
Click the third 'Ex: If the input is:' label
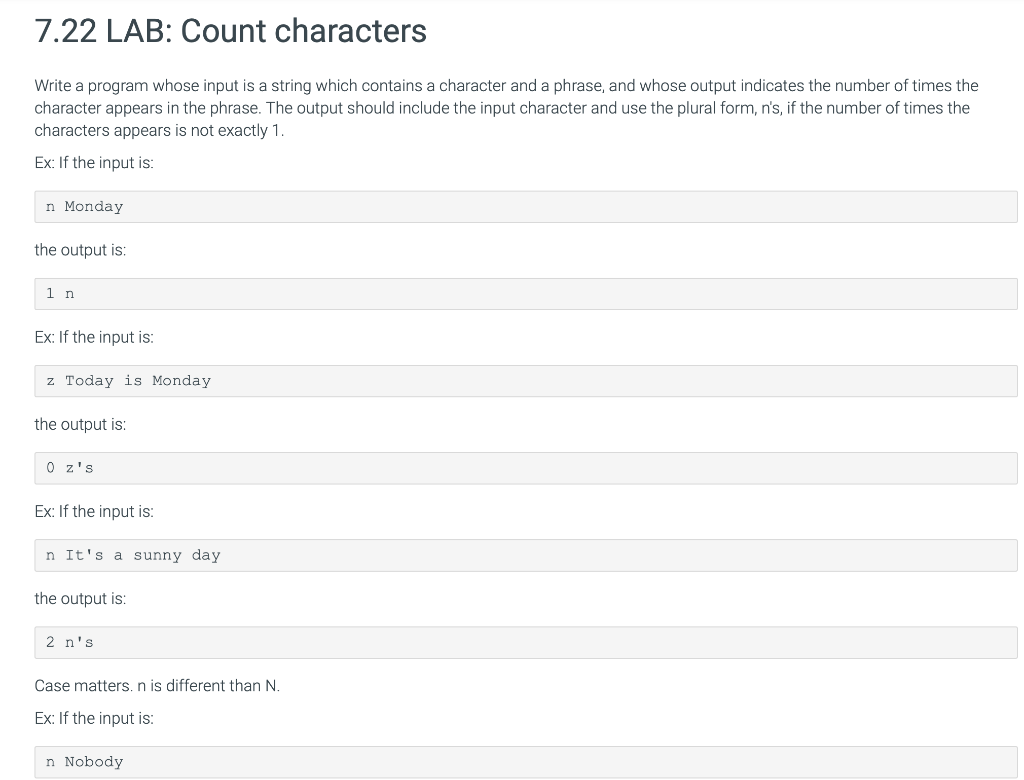94,512
